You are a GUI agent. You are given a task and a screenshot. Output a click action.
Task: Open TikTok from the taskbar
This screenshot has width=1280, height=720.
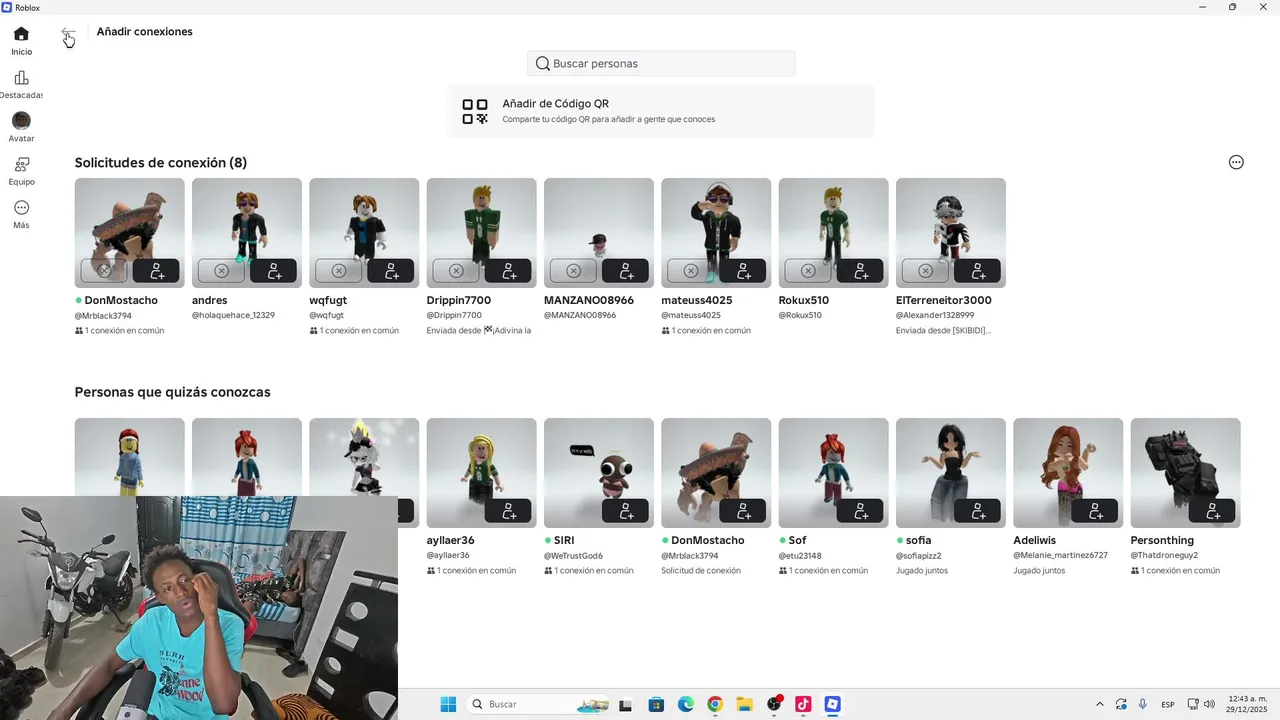(803, 704)
